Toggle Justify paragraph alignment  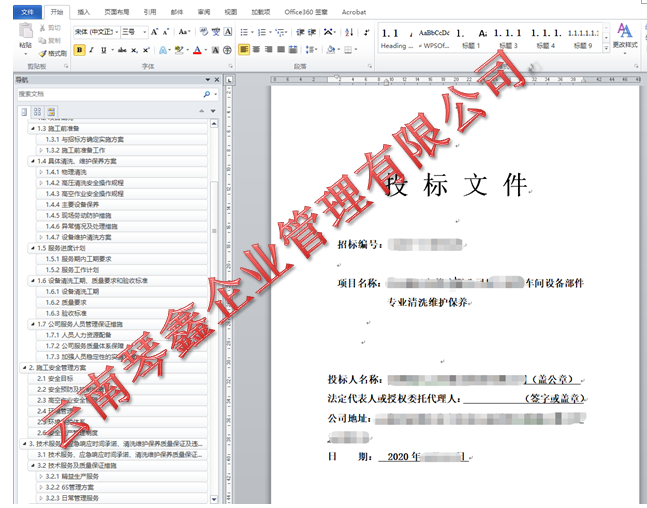pyautogui.click(x=281, y=50)
